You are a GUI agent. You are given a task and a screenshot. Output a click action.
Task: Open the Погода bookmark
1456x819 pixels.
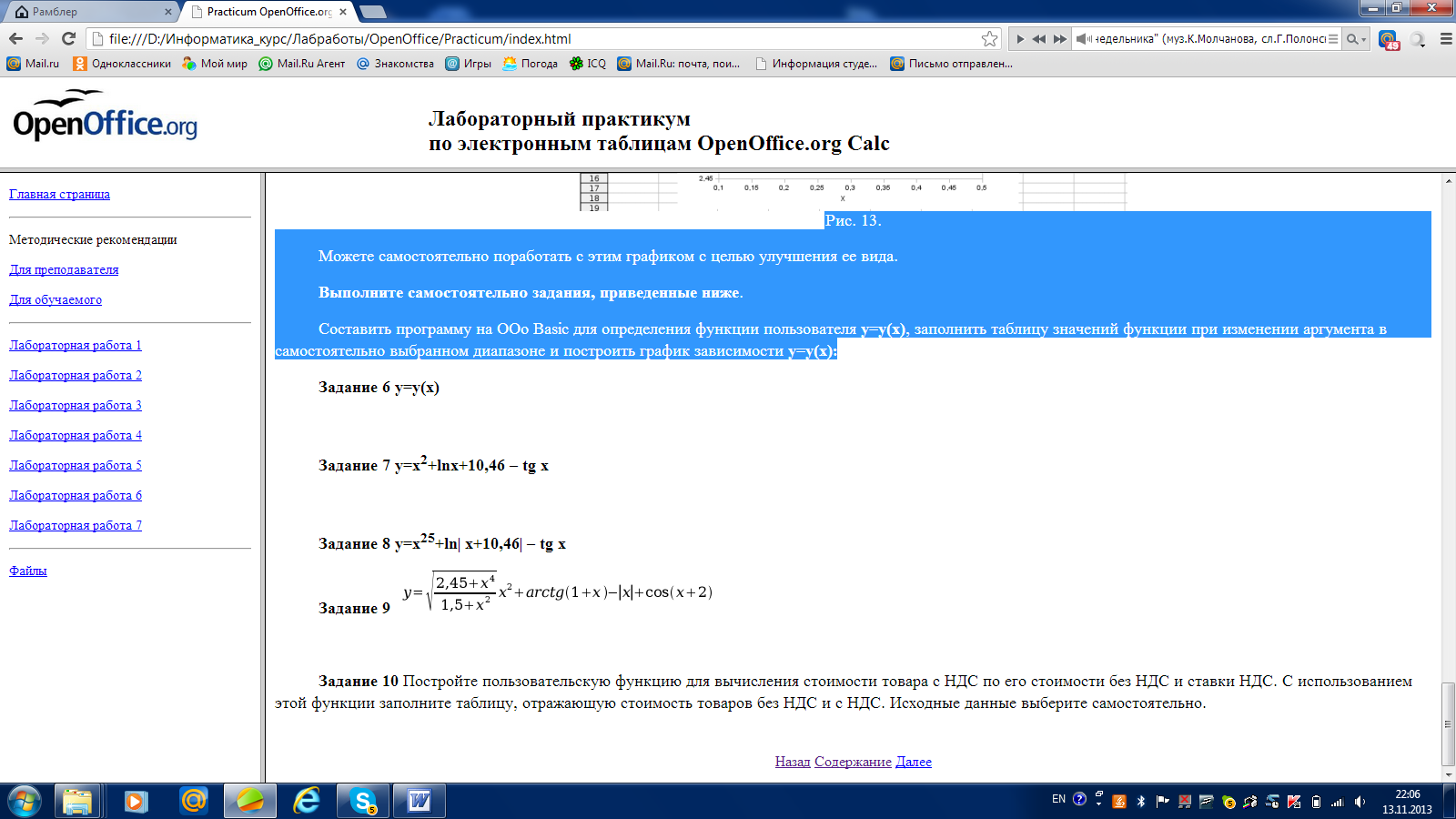pos(530,64)
